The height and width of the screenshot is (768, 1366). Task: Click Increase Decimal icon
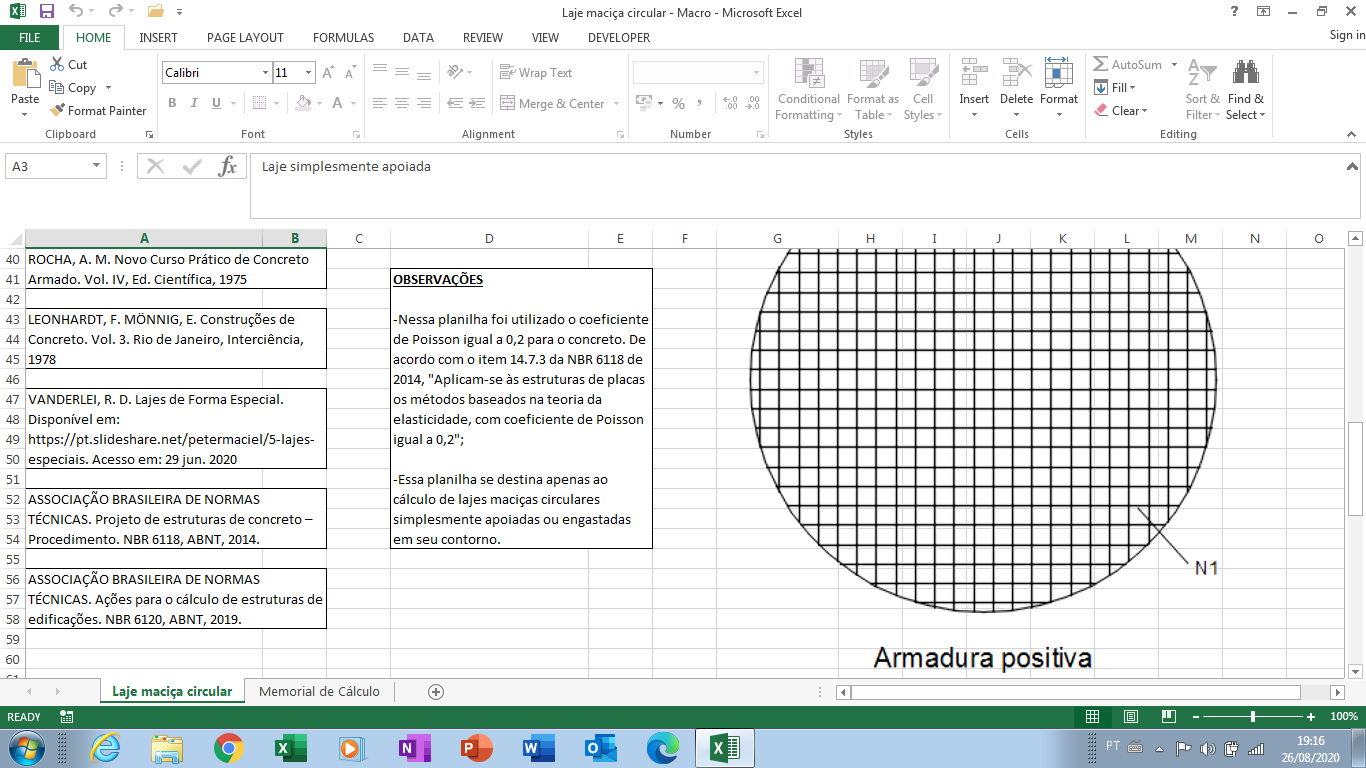[730, 104]
